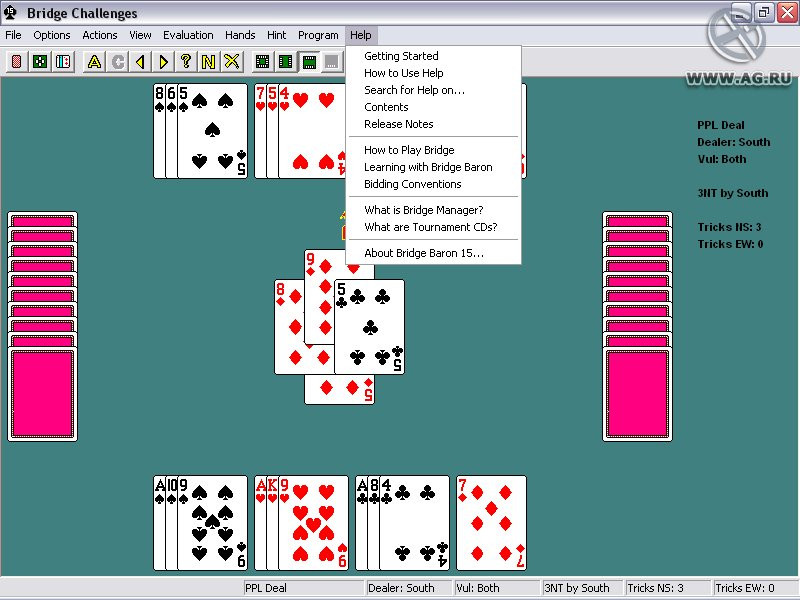Click dummy's 4 of hearts
The width and height of the screenshot is (800, 600).
tap(311, 131)
